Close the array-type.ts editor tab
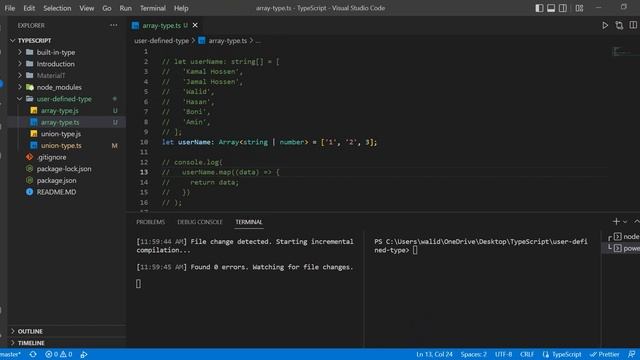The image size is (640, 360). coord(195,25)
